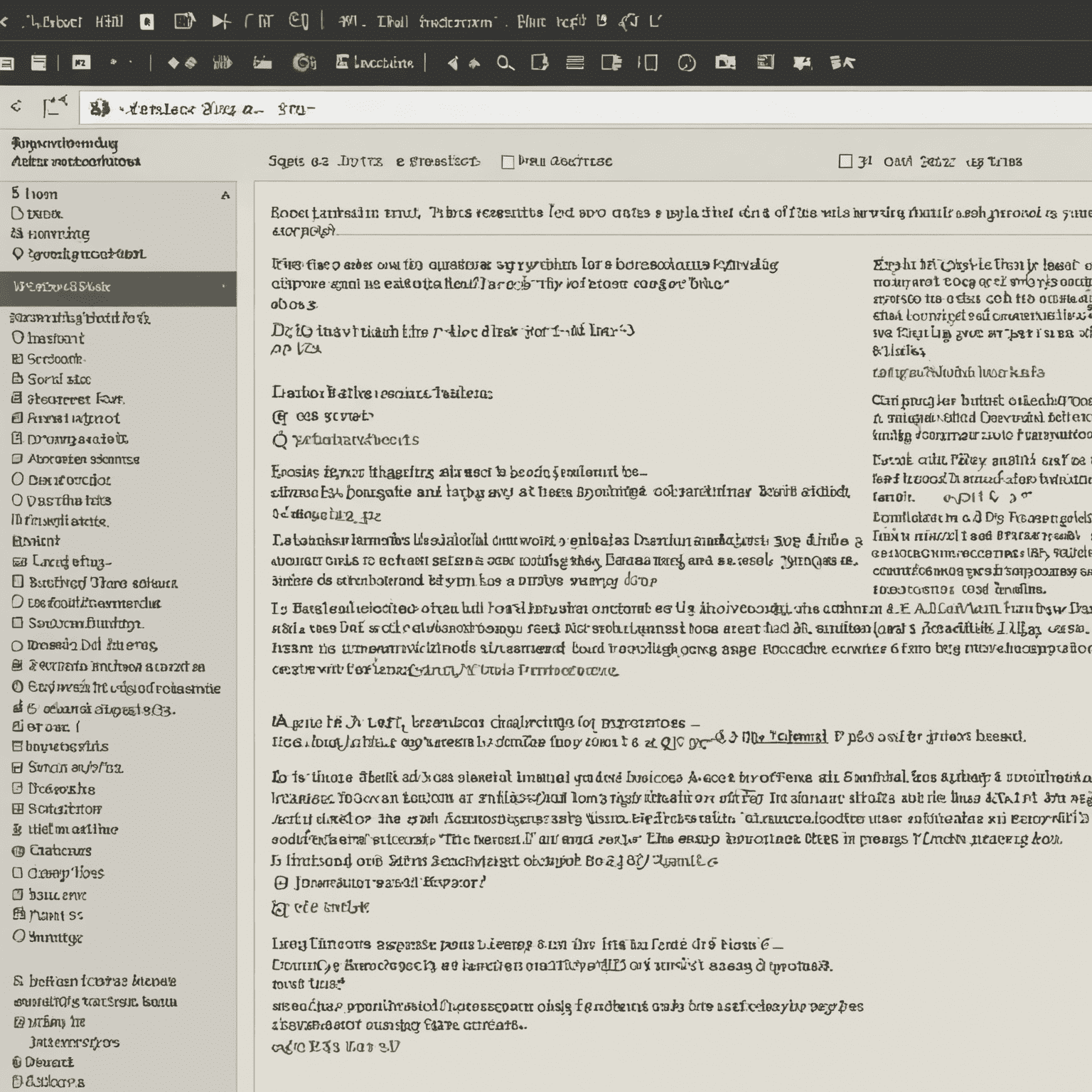
Task: Click the white square icon in the top title row
Action: pos(147,22)
